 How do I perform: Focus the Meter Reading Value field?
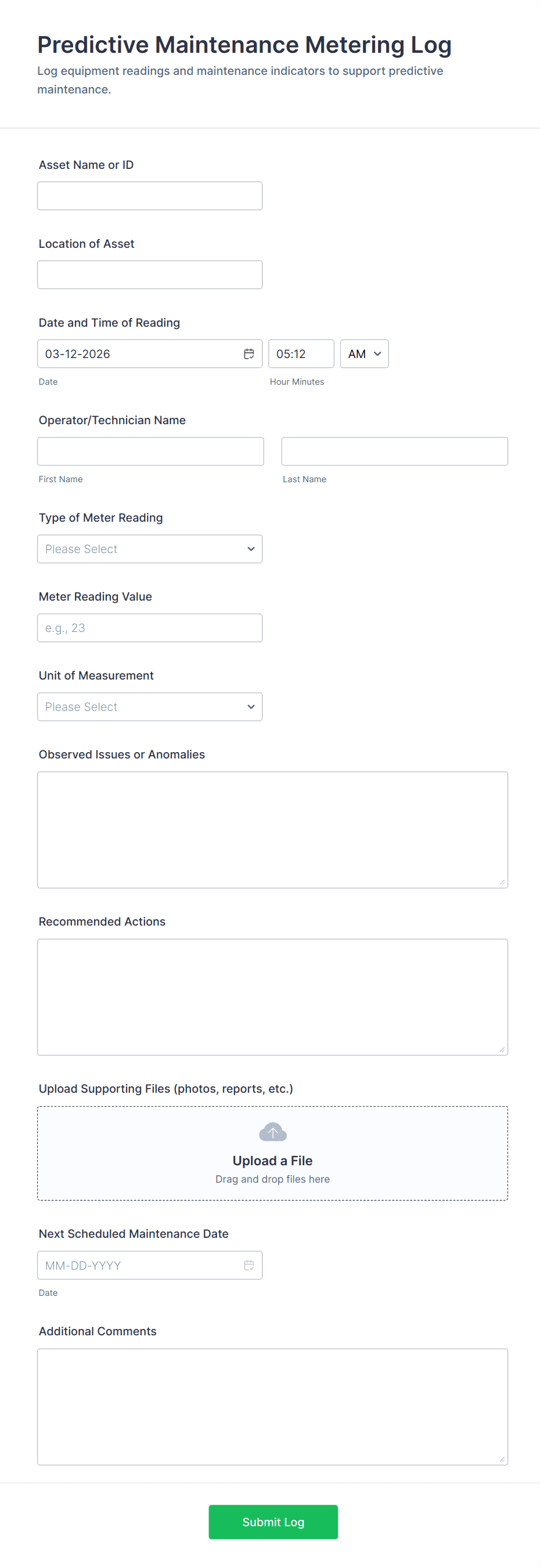point(150,627)
